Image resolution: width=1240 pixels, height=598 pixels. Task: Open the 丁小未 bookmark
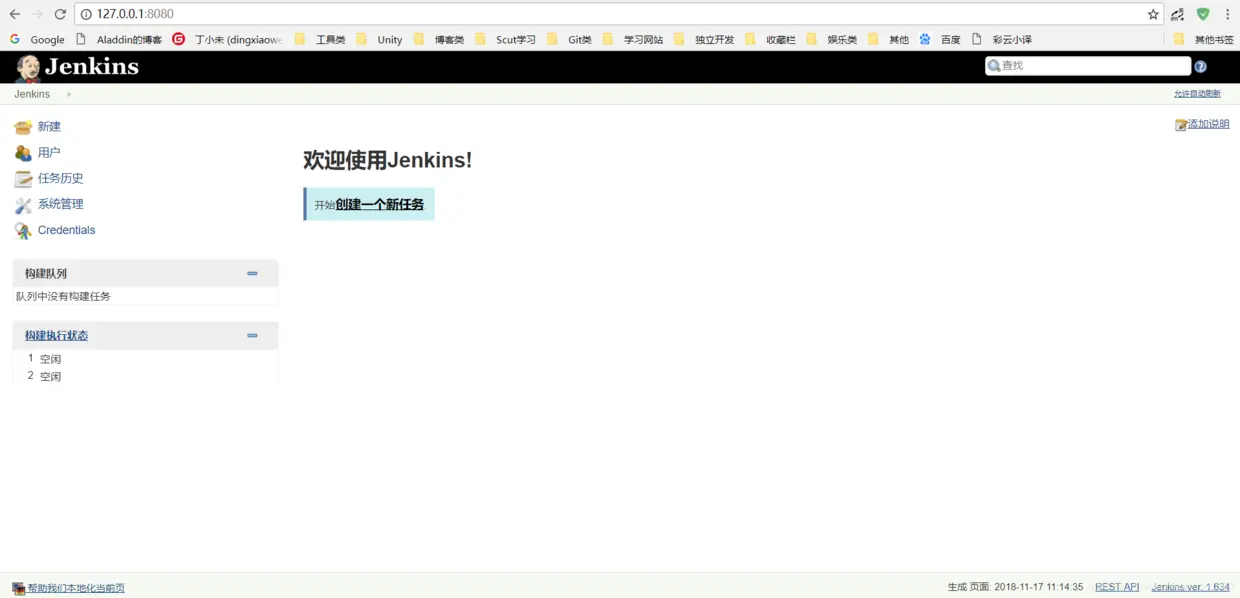(228, 40)
